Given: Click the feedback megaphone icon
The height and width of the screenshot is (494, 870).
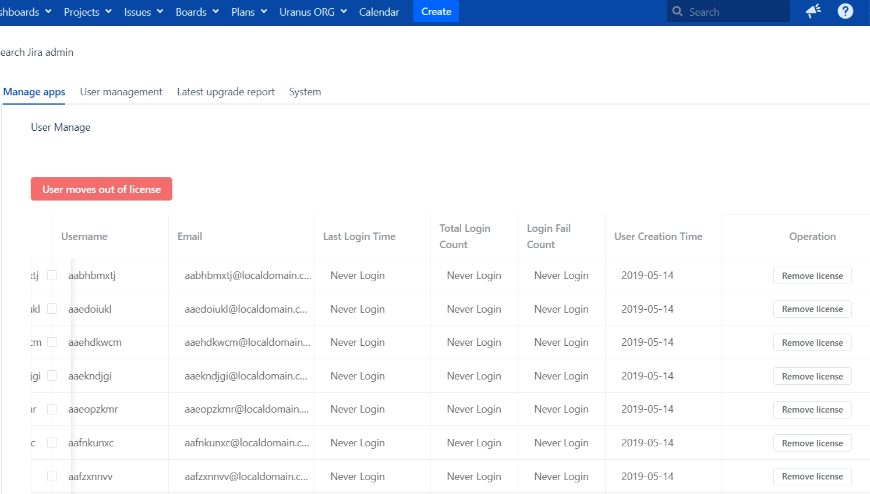Looking at the screenshot, I should pyautogui.click(x=813, y=12).
